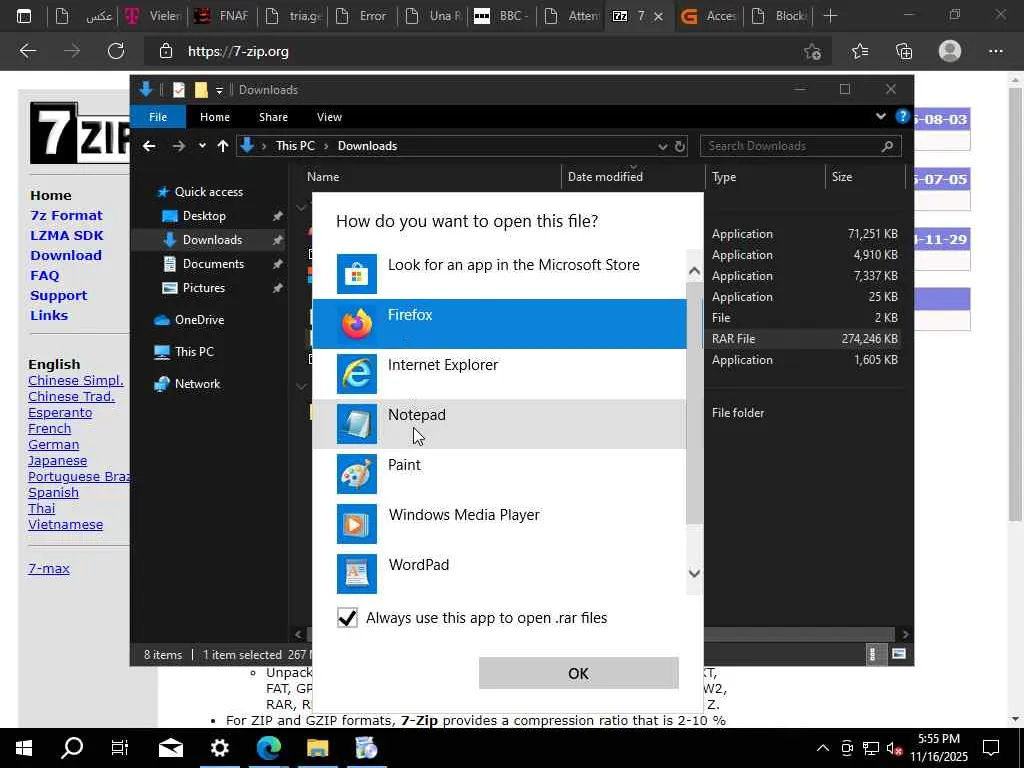Viewport: 1024px width, 768px height.
Task: Open the 7z Format link on 7-zip page
Action: [67, 216]
